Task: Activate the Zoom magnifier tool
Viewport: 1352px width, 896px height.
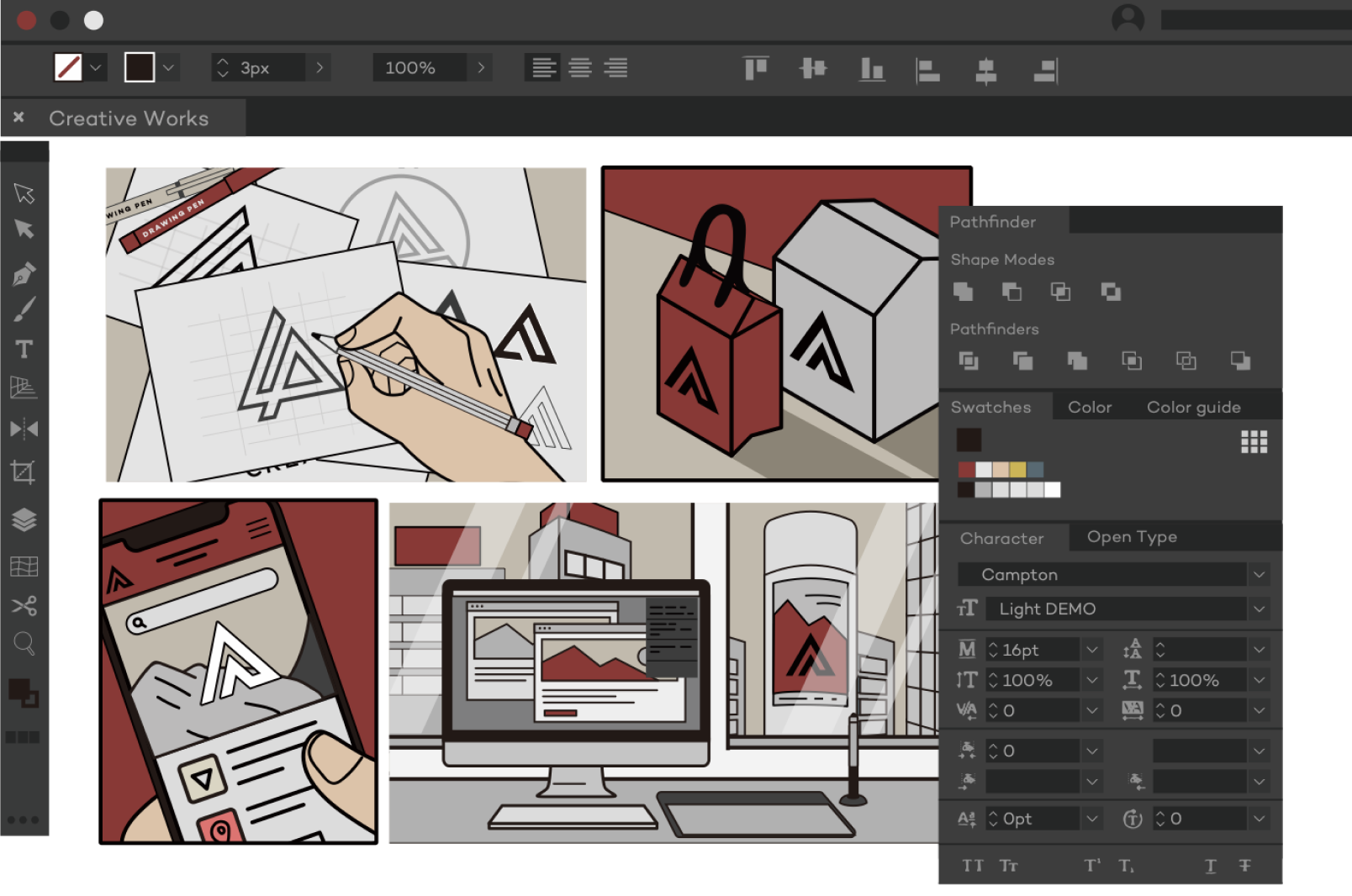Action: click(x=24, y=644)
